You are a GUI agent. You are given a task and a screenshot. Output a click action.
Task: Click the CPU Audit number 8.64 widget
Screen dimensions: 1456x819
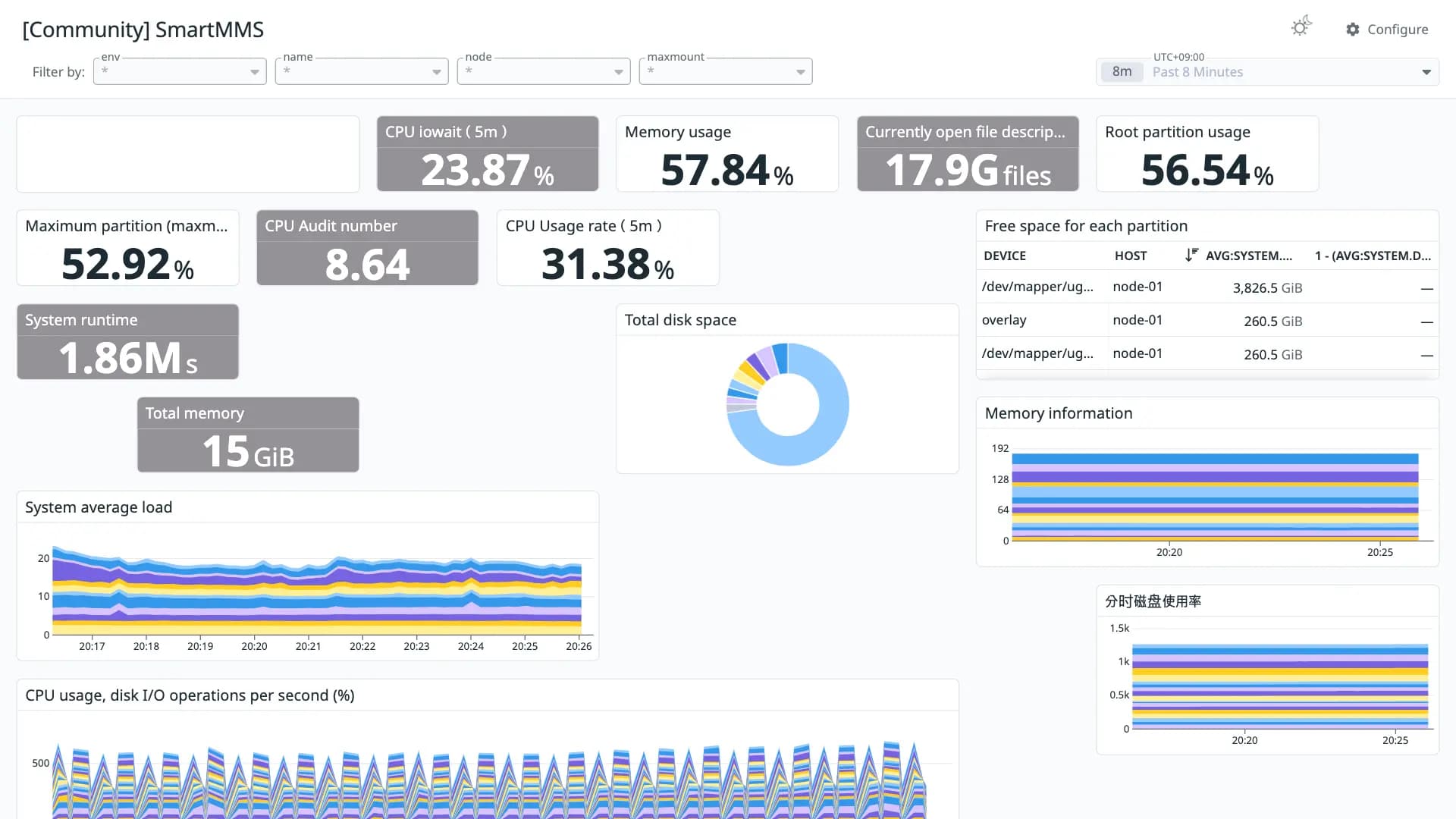[x=367, y=248]
